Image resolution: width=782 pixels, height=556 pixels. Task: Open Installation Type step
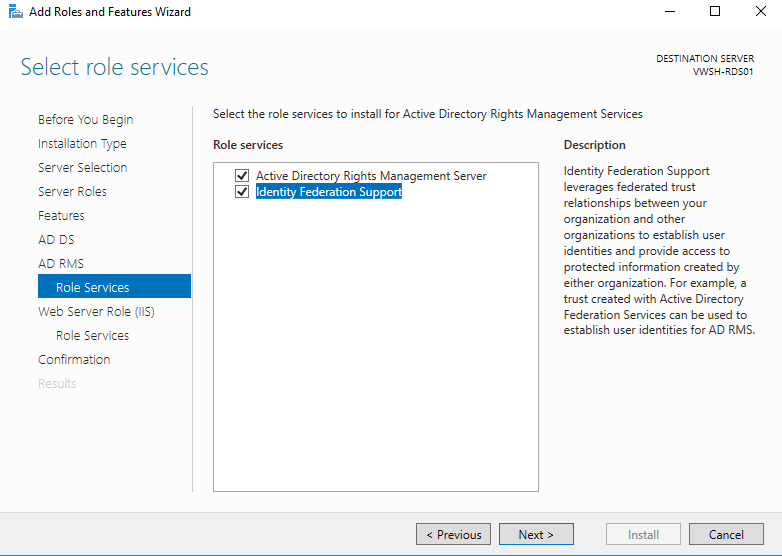pos(82,144)
